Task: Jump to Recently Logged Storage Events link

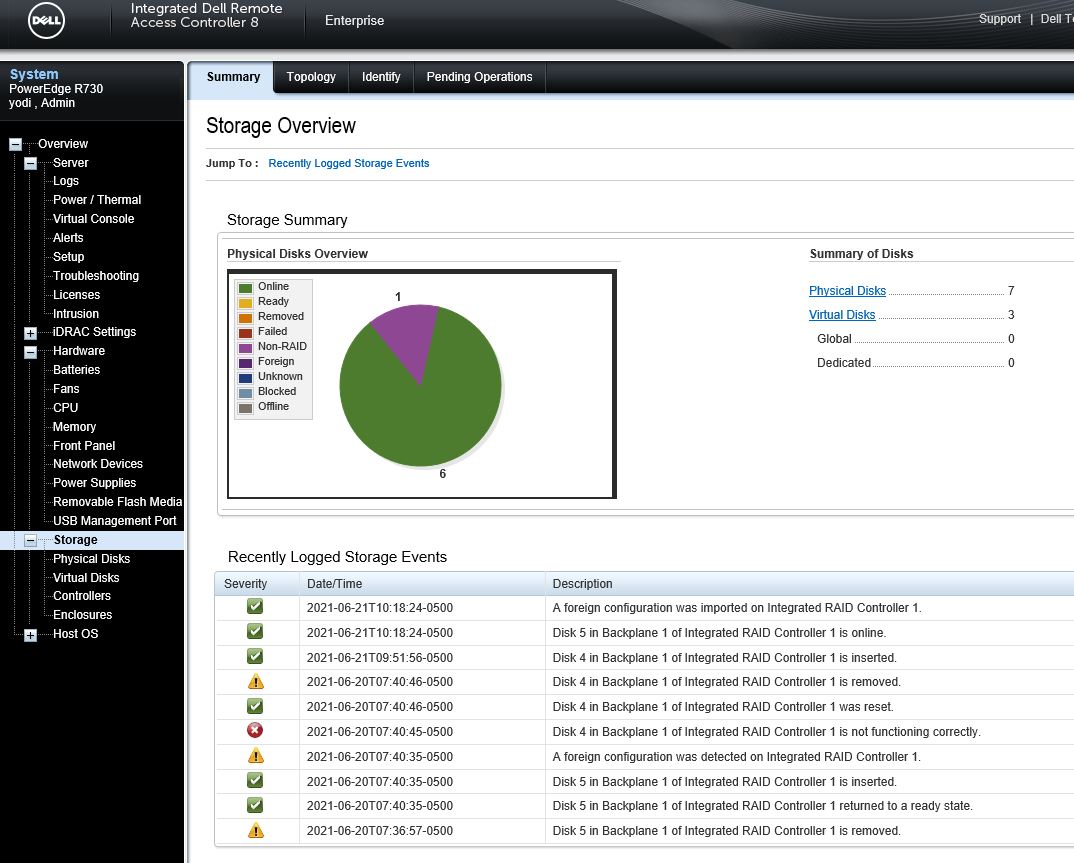Action: click(x=349, y=163)
